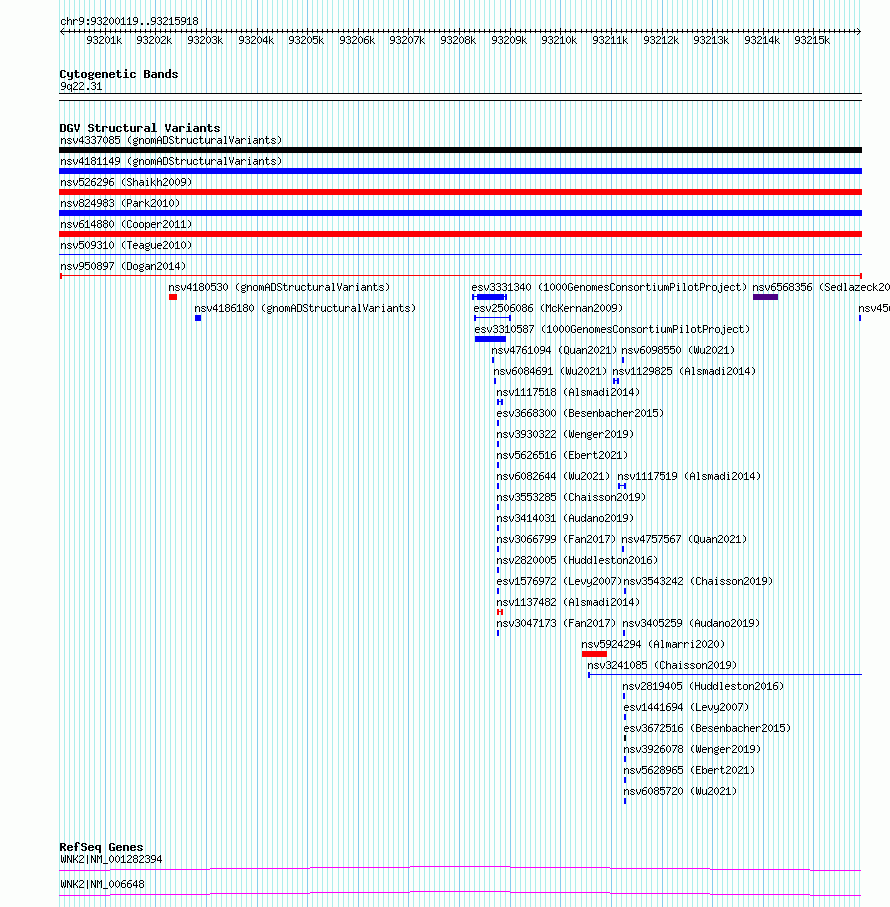
Task: Click nsv6084691 (Wu2021) label
Action: click(x=550, y=371)
